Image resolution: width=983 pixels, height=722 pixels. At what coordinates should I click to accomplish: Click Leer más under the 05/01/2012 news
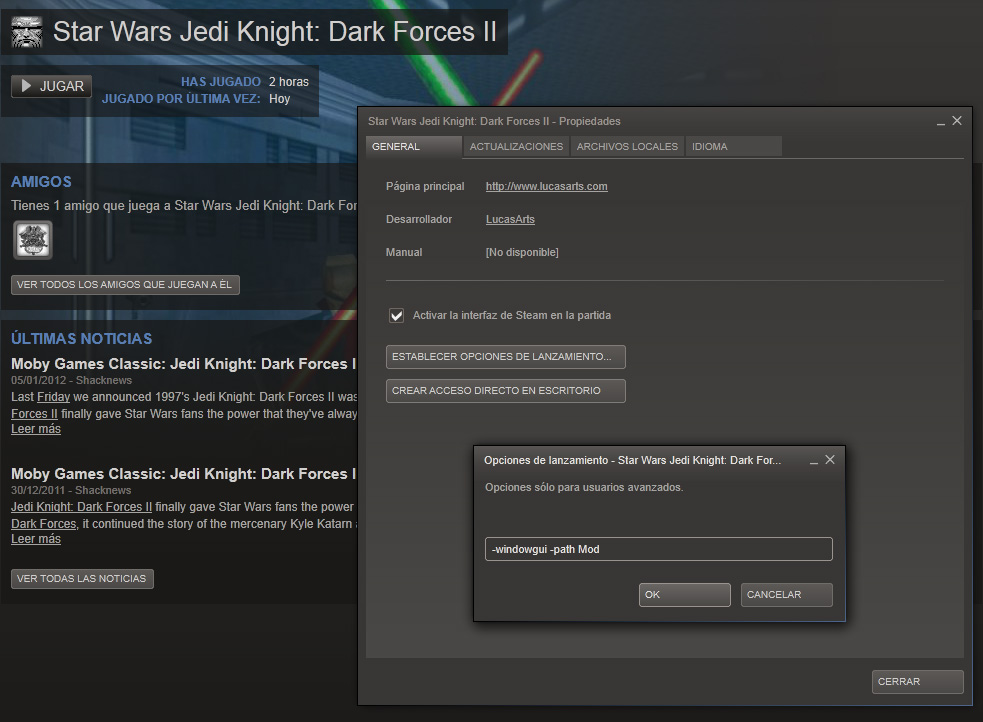[x=36, y=429]
